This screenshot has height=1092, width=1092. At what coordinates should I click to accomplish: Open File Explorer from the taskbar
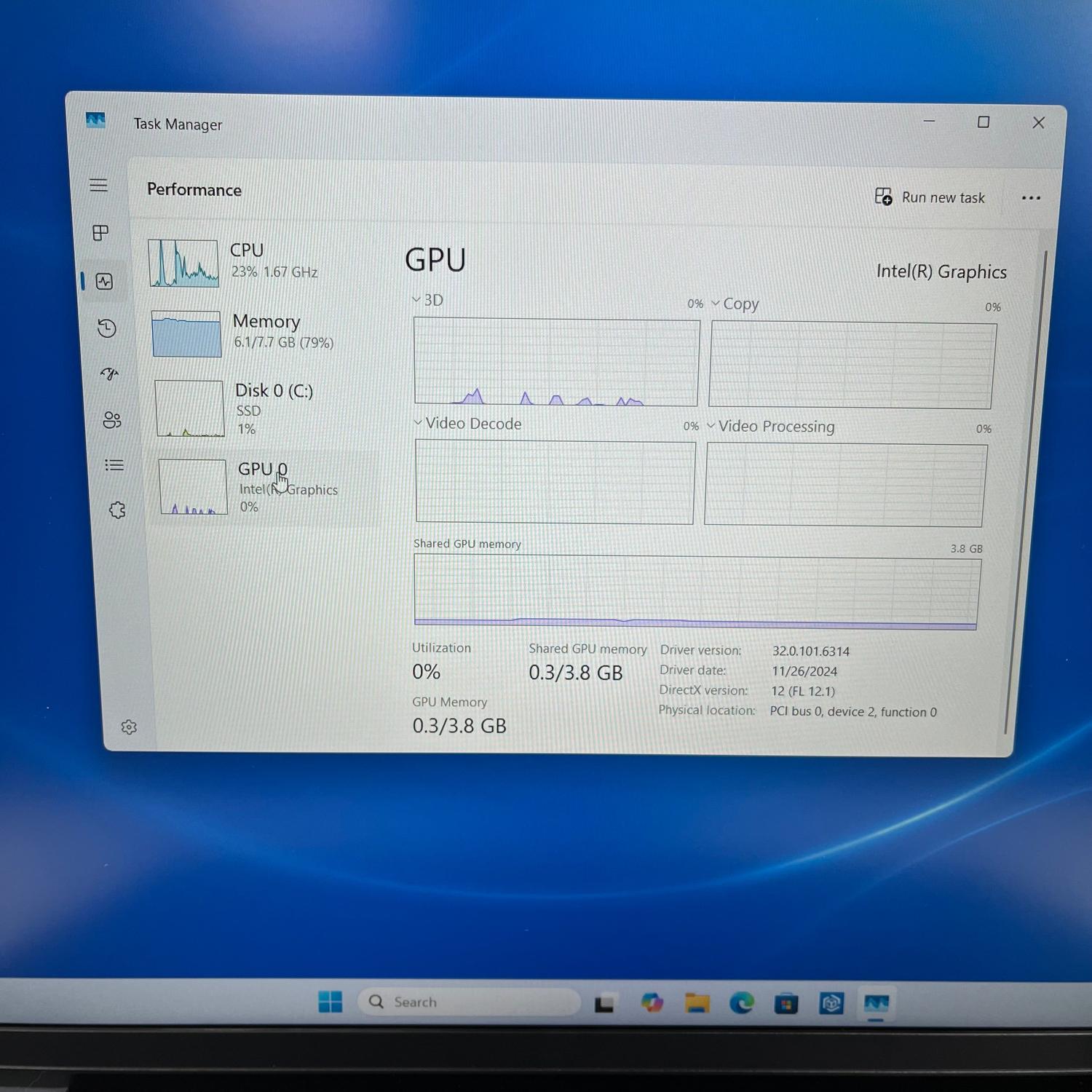pyautogui.click(x=697, y=1003)
